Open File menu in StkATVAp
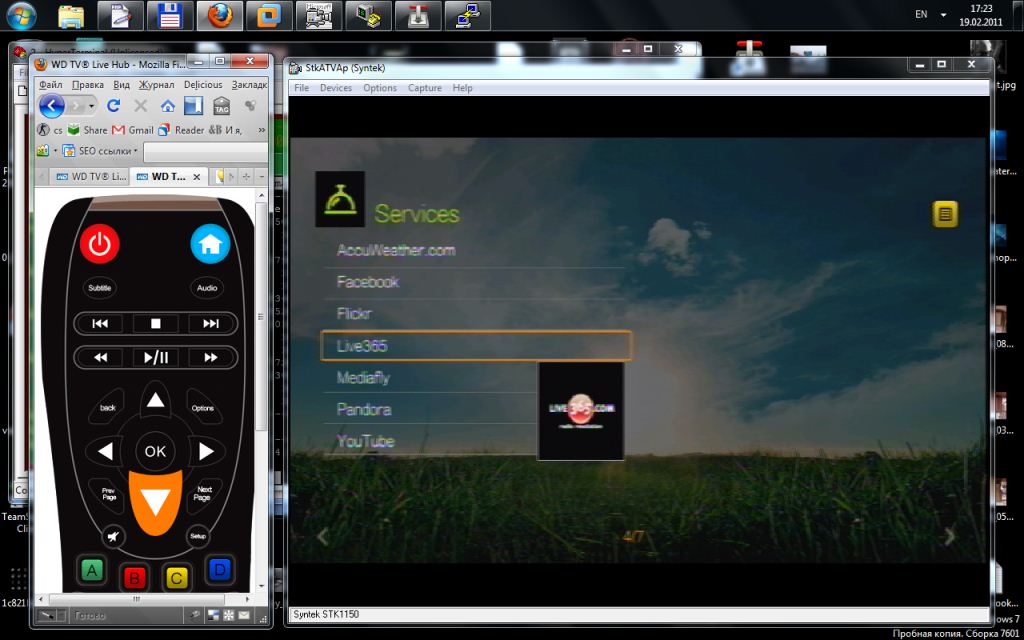 point(302,88)
